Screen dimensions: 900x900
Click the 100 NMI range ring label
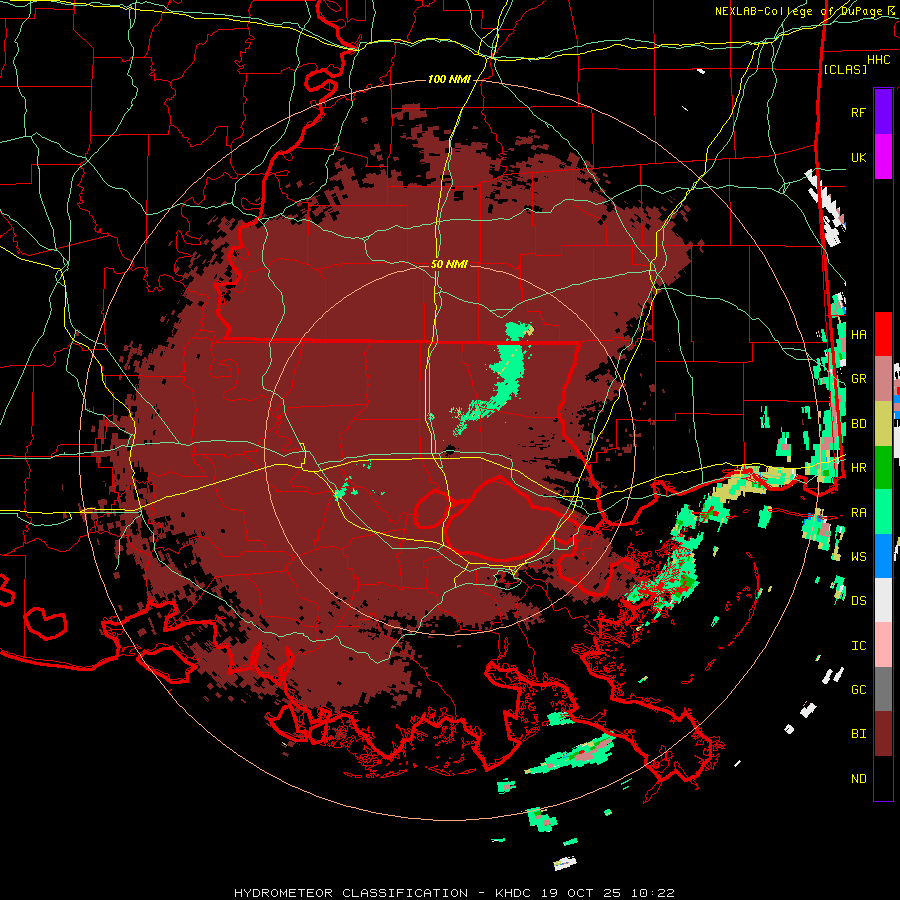coord(449,79)
